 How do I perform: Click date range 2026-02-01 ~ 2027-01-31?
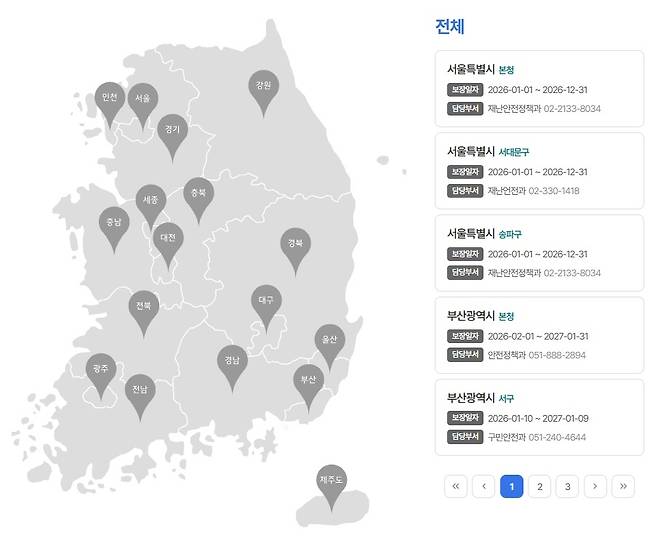(538, 337)
